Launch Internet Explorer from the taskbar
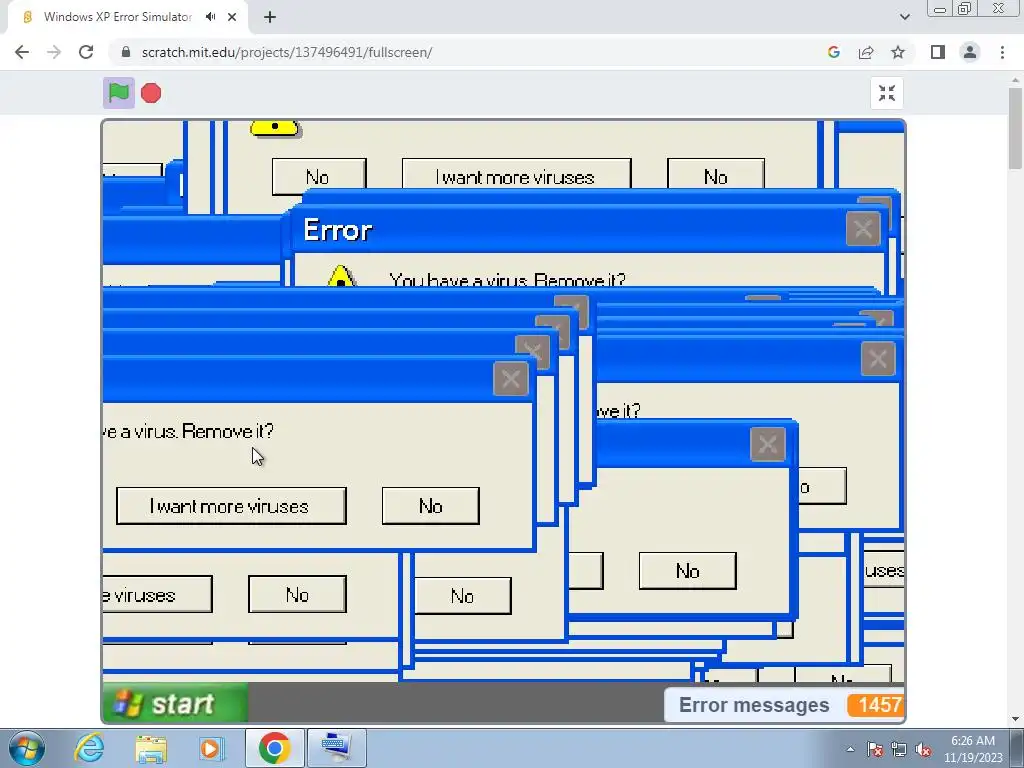 coord(89,748)
